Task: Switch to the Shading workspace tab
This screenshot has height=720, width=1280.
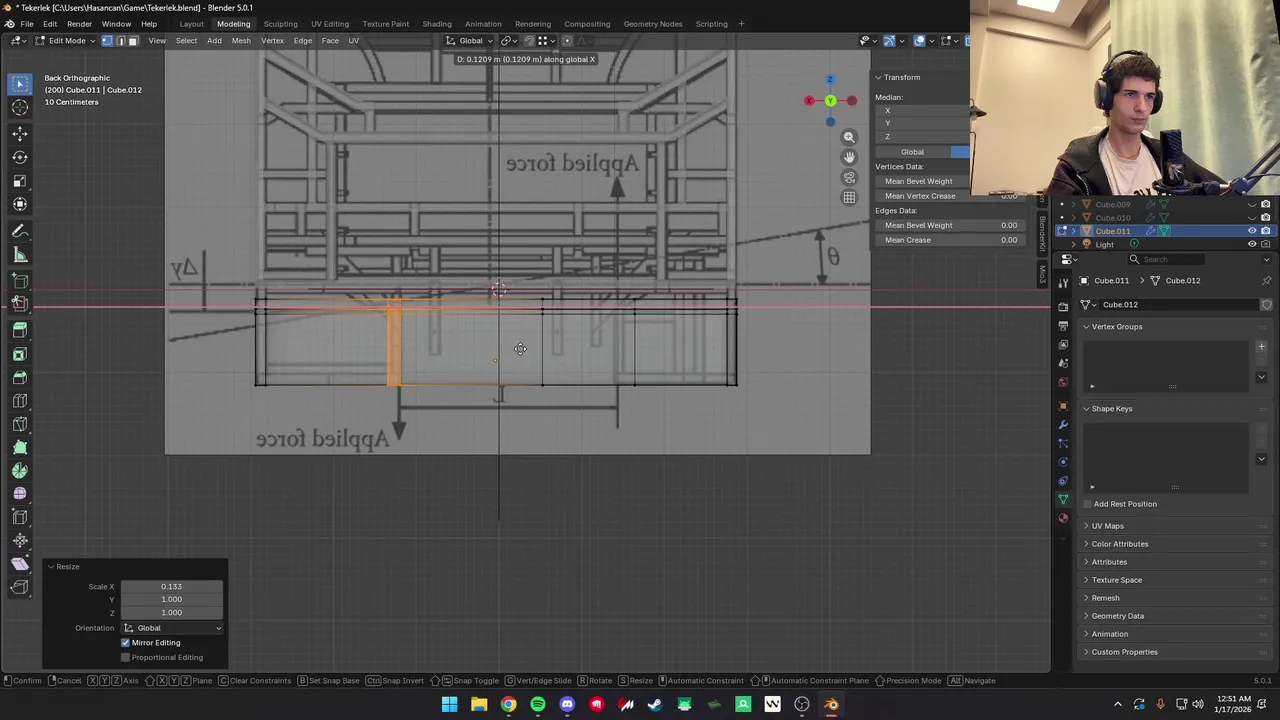Action: point(437,24)
